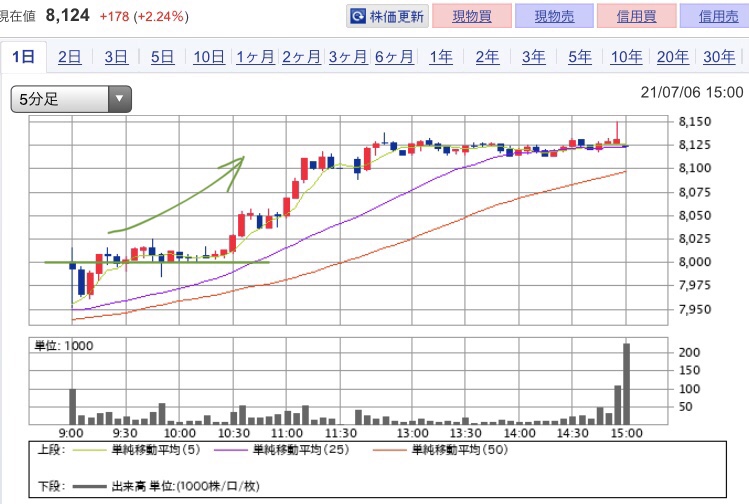
Task: Switch to the 2日 chart period
Action: tap(70, 57)
